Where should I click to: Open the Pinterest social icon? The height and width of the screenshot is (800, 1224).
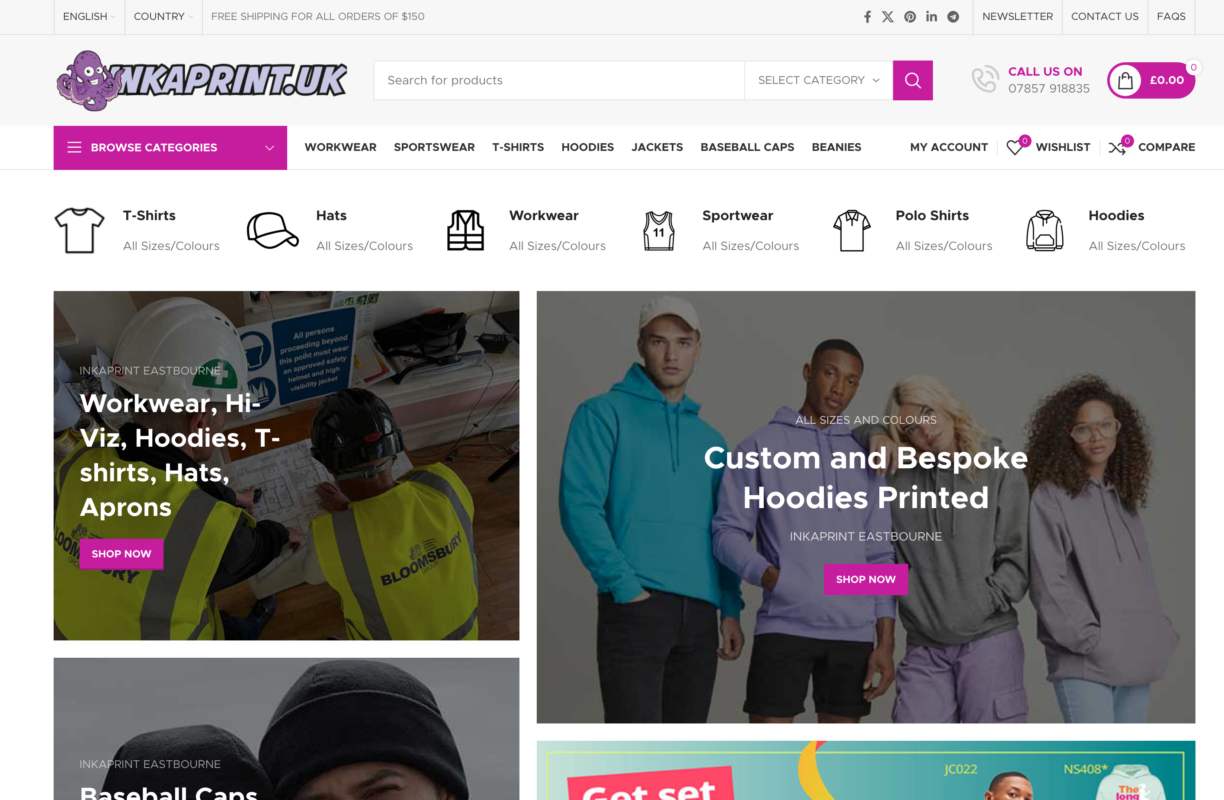coord(910,17)
